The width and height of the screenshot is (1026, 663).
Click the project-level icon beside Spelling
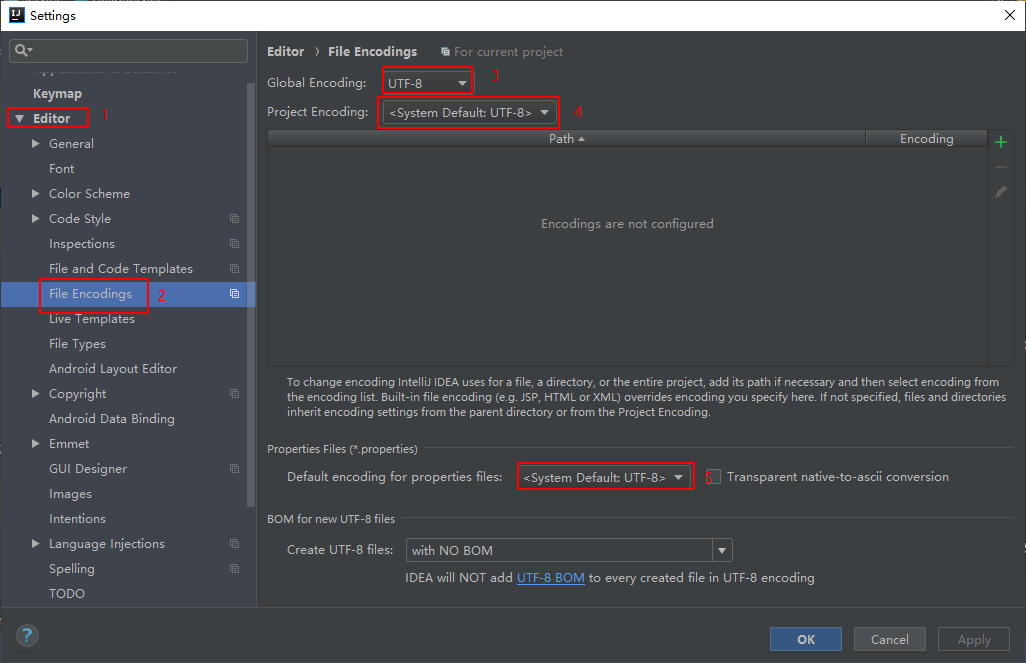(234, 569)
